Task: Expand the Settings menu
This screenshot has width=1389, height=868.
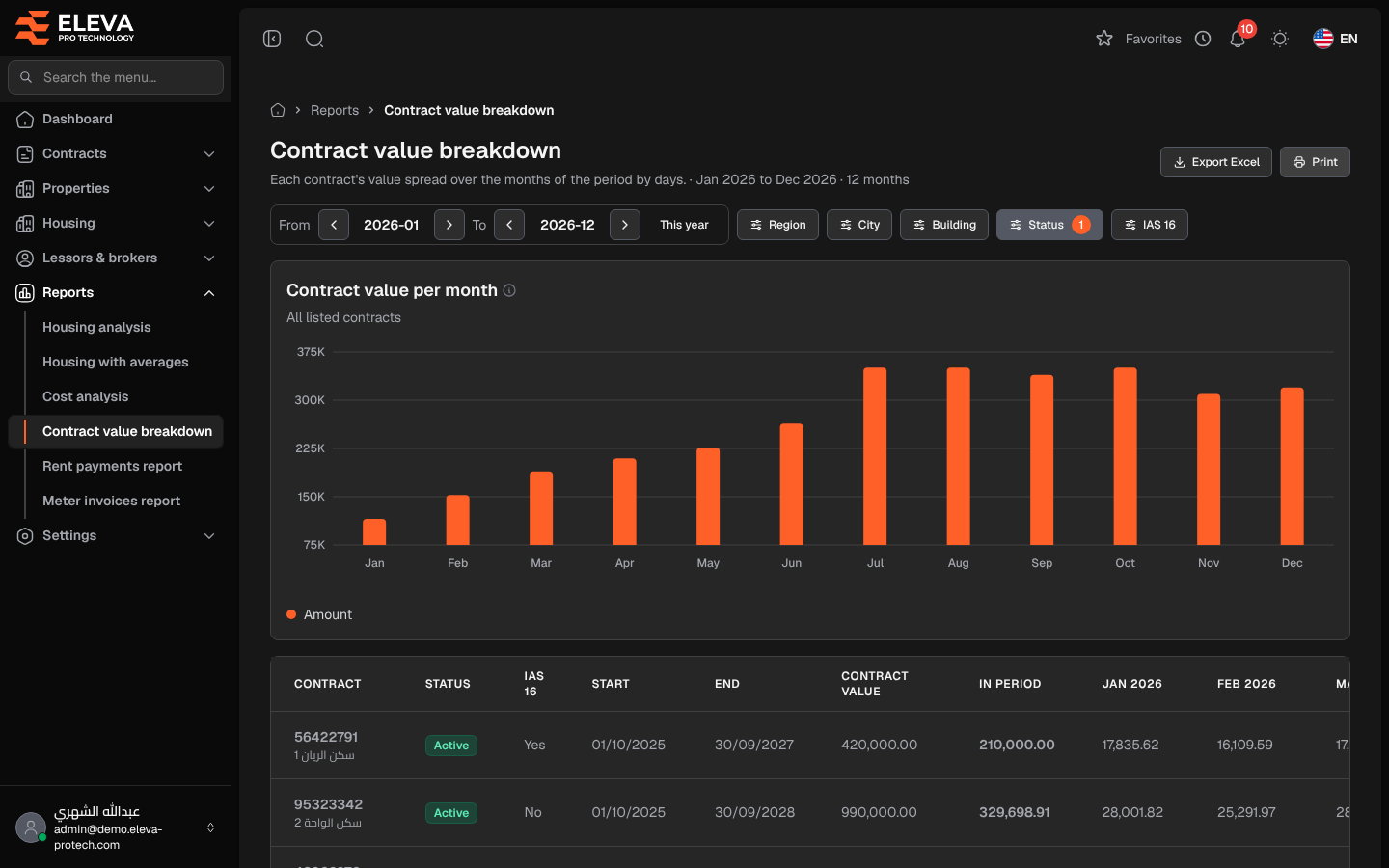Action: [x=116, y=535]
